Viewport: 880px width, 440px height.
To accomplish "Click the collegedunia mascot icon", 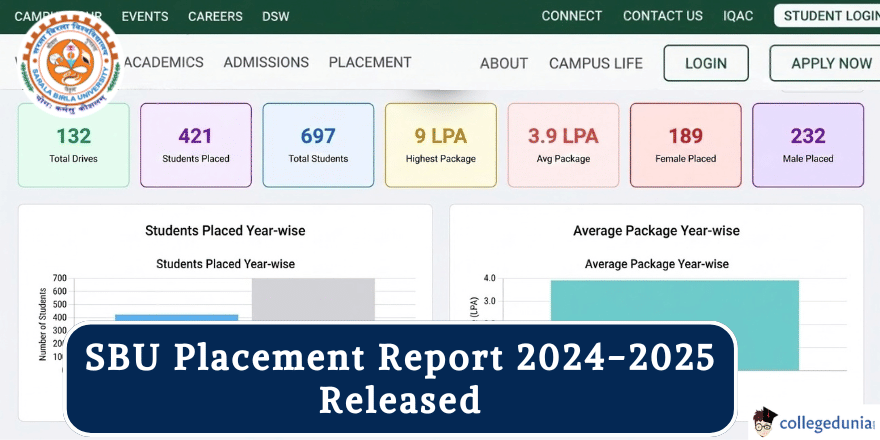I will (764, 422).
